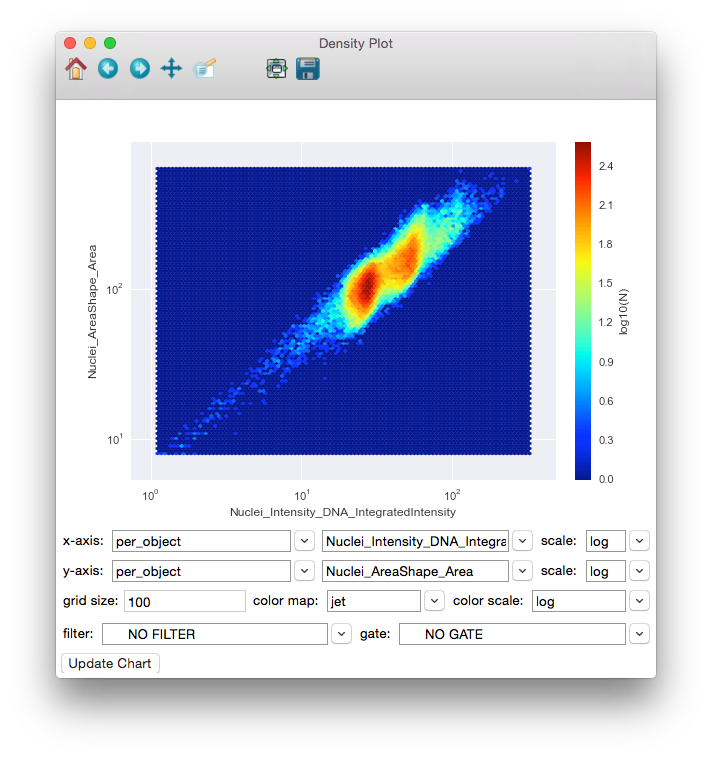The height and width of the screenshot is (758, 712).
Task: Click the grid size input field
Action: click(184, 601)
